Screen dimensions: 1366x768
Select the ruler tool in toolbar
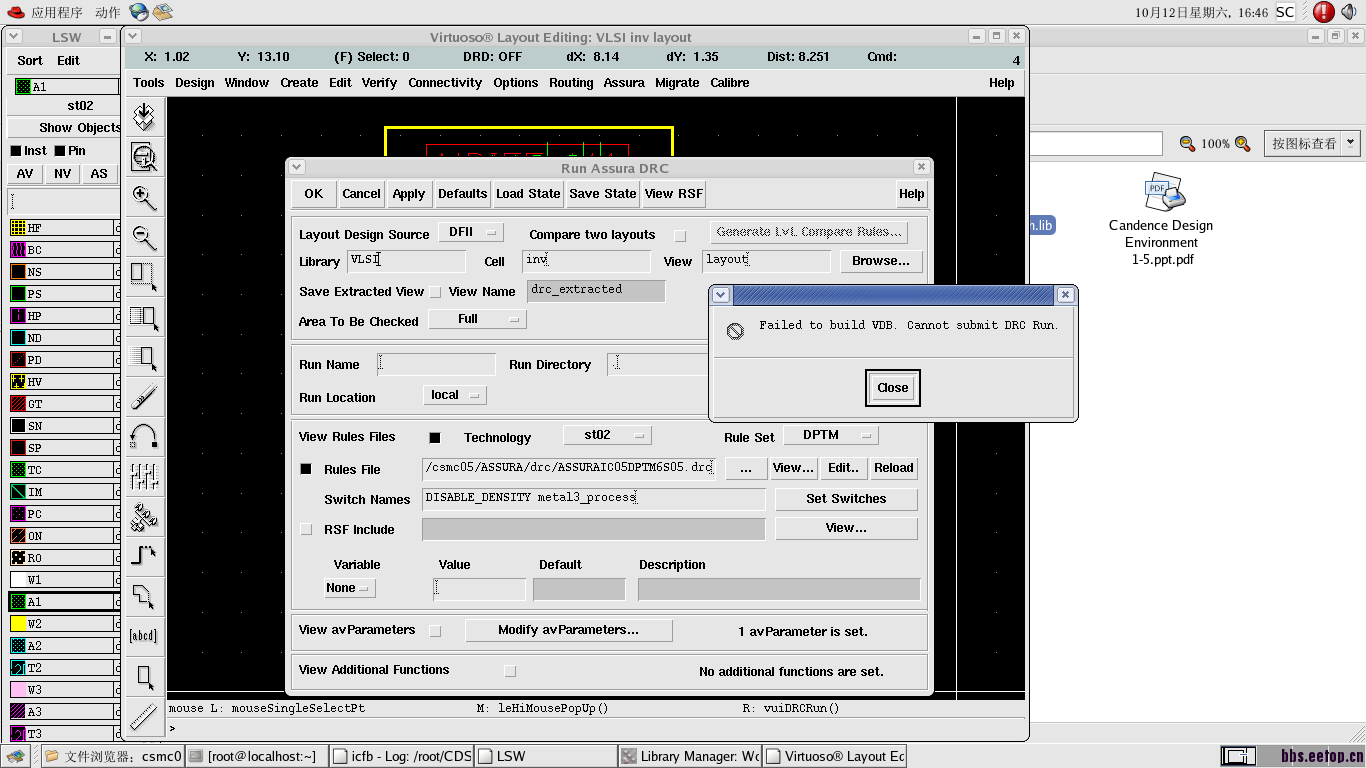point(144,716)
